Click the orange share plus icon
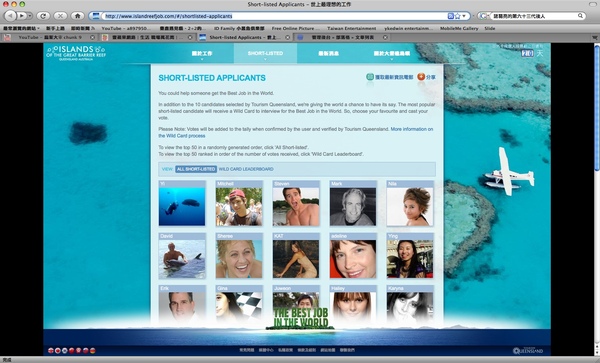The width and height of the screenshot is (600, 363). coord(421,77)
